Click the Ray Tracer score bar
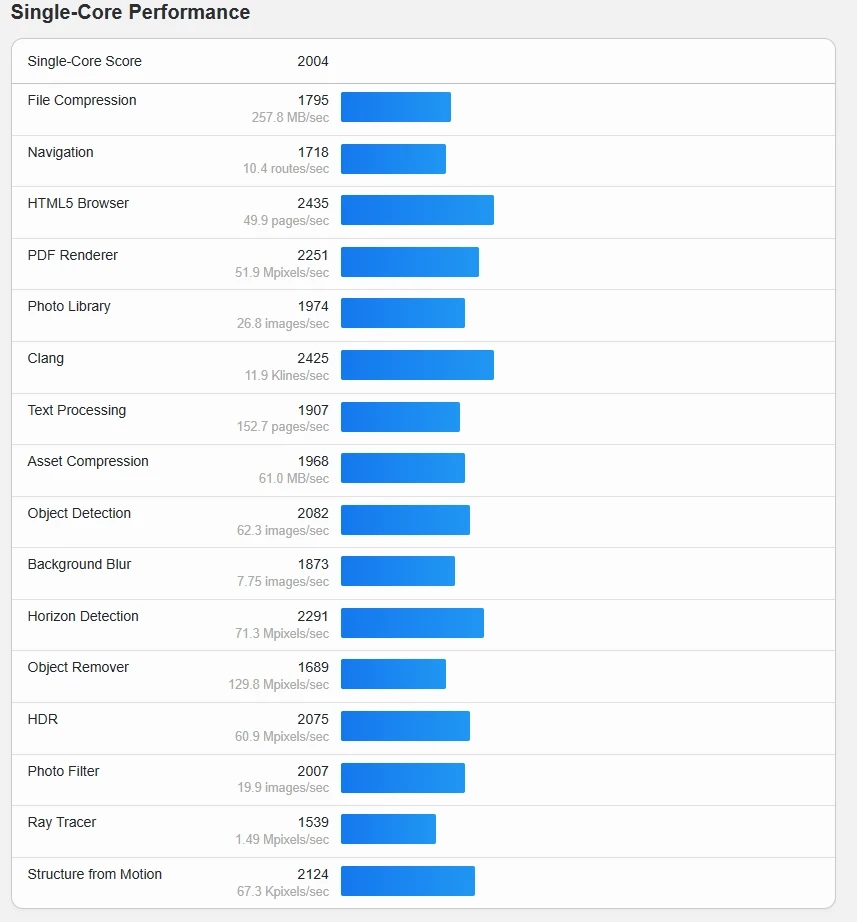 point(388,829)
